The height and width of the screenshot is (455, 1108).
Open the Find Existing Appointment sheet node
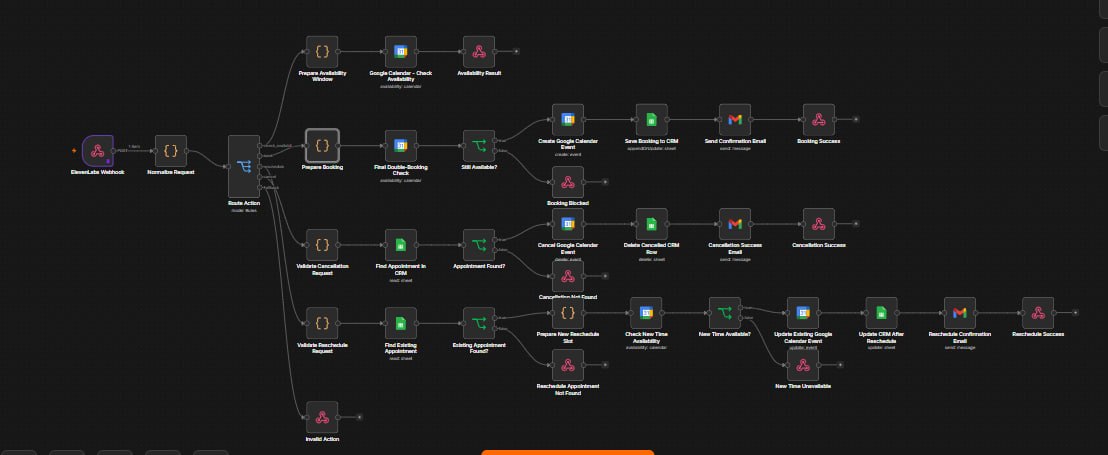(x=401, y=323)
